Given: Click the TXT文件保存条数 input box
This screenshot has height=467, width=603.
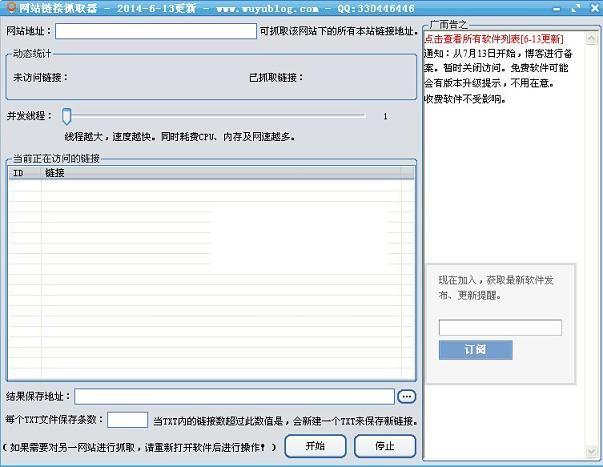Looking at the screenshot, I should [x=127, y=421].
